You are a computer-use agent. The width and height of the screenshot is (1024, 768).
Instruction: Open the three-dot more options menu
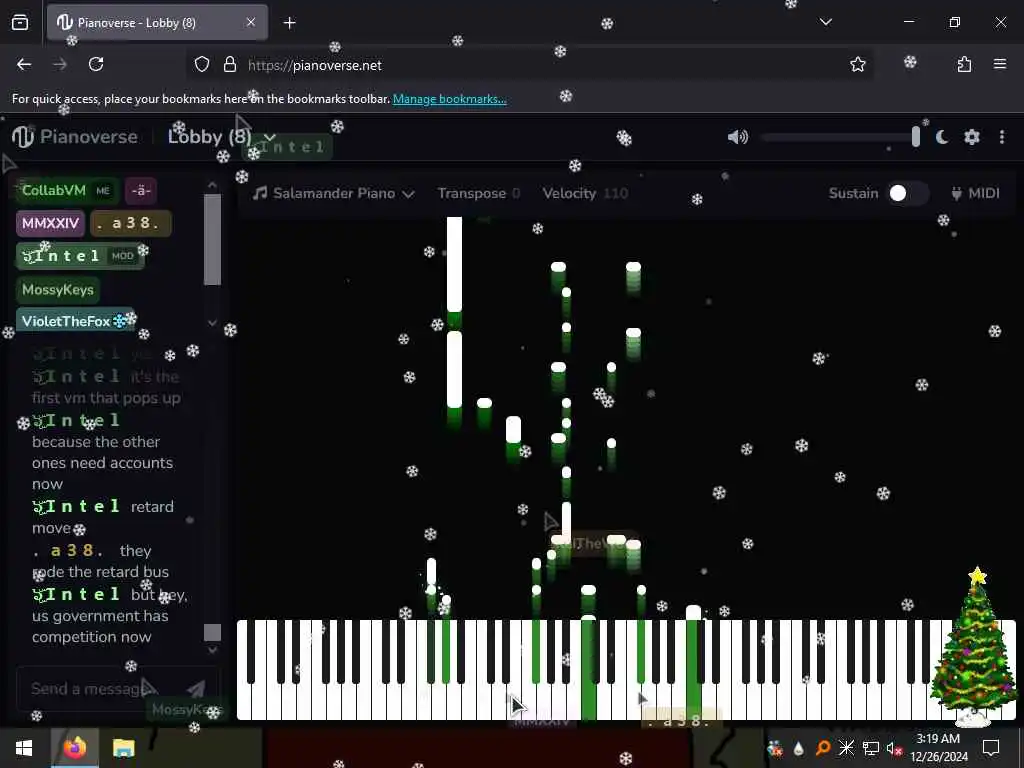point(1002,136)
